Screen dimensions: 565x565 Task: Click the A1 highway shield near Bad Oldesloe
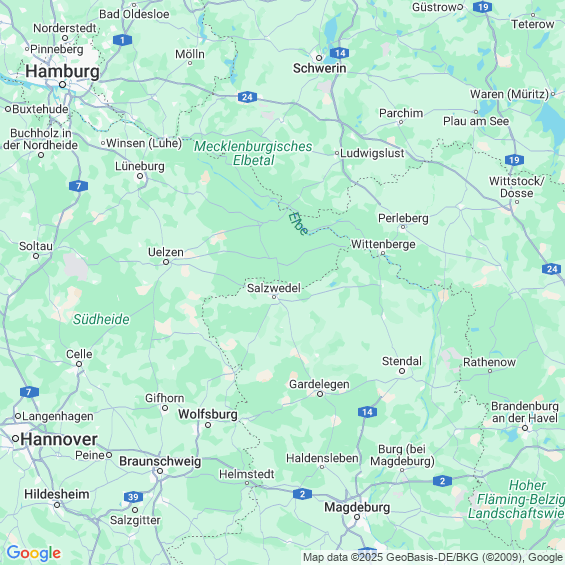(x=122, y=40)
